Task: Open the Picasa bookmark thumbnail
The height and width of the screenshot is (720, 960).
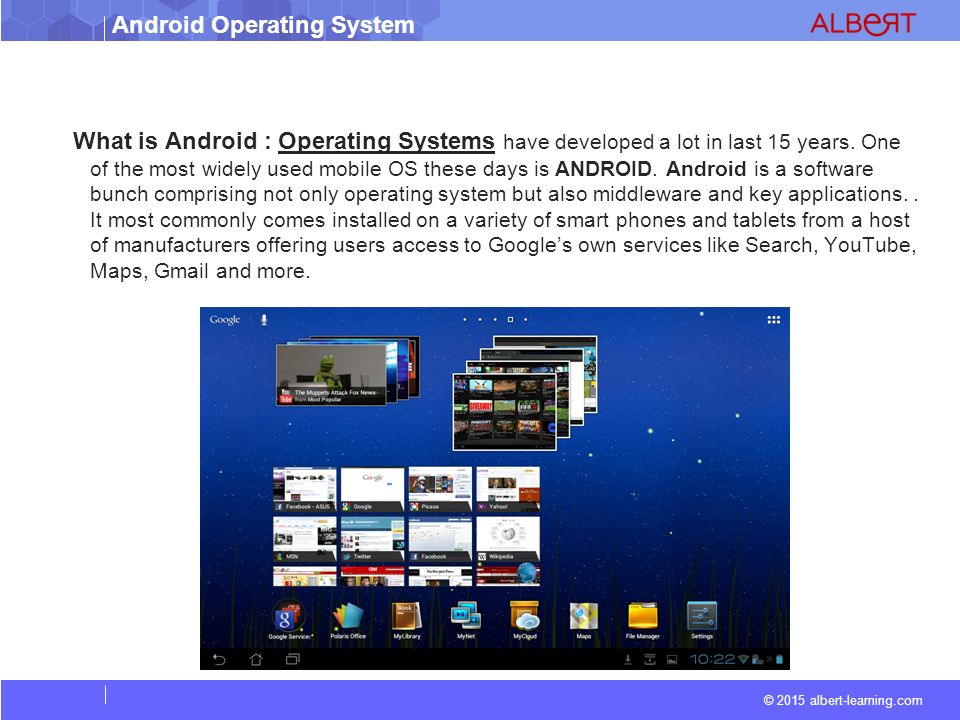Action: click(440, 489)
